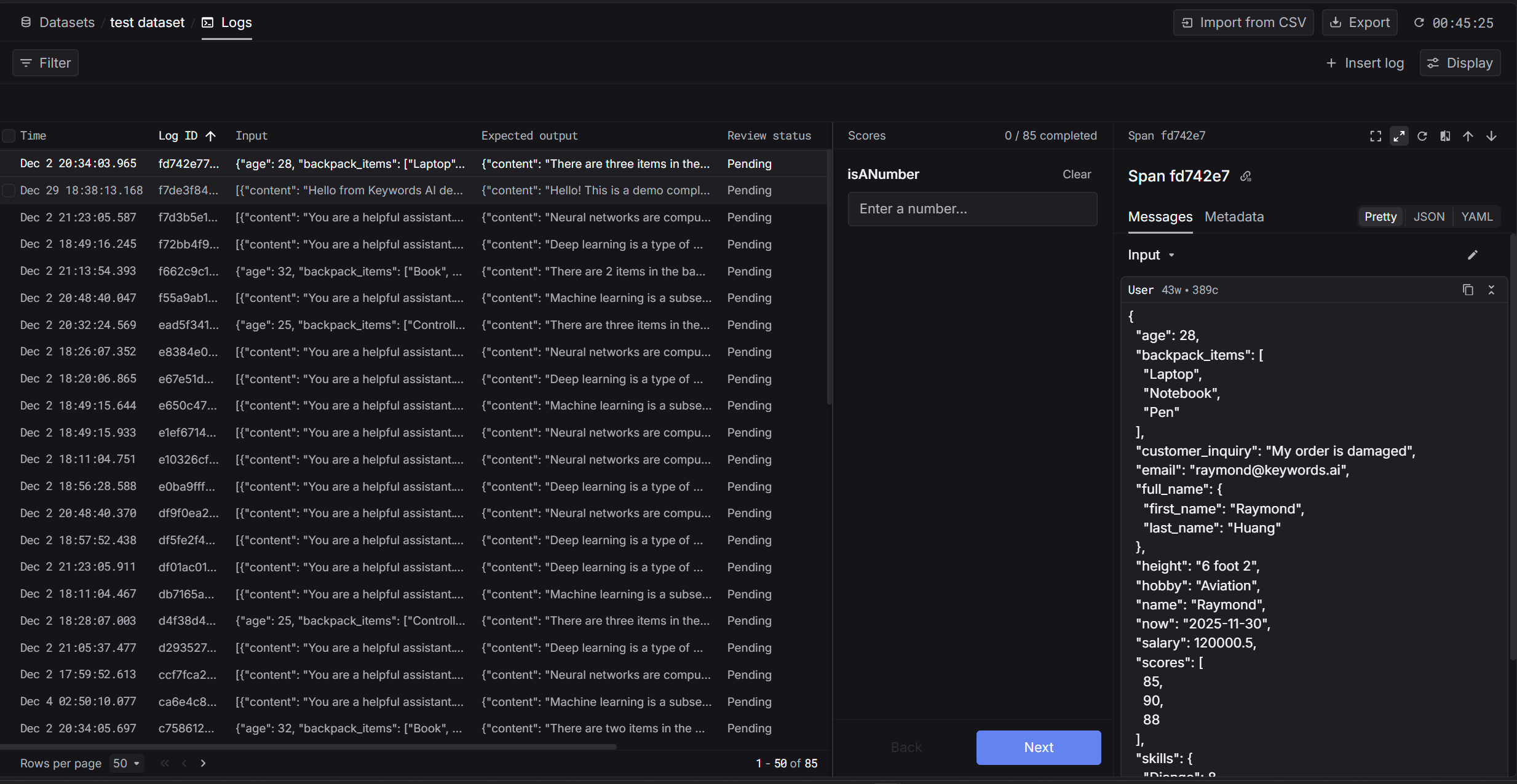Screen dimensions: 1517x784
Task: Toggle the select-all checkbox in Time header
Action: click(x=9, y=136)
